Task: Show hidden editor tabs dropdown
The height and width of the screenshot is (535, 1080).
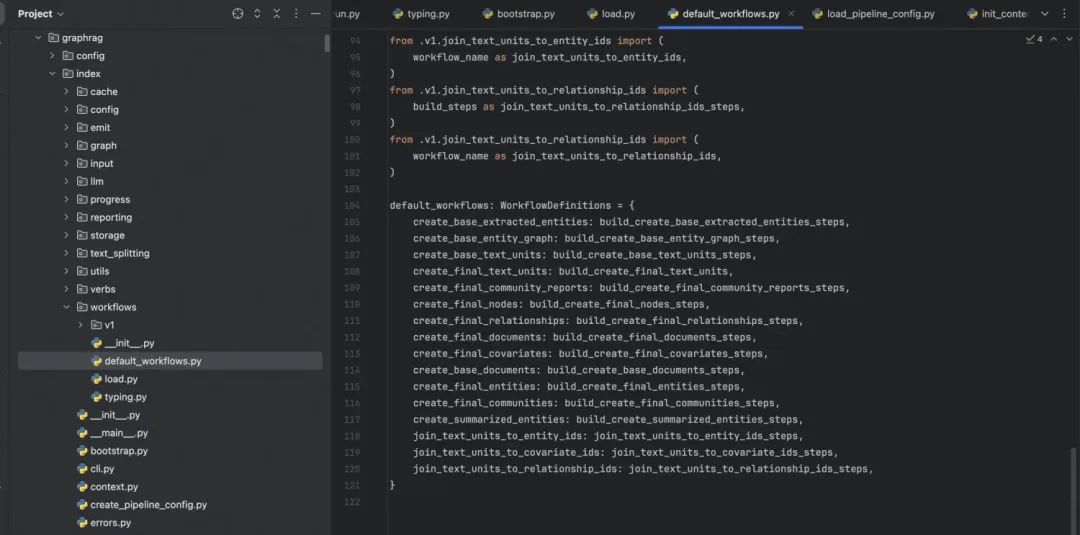Action: [x=1046, y=14]
